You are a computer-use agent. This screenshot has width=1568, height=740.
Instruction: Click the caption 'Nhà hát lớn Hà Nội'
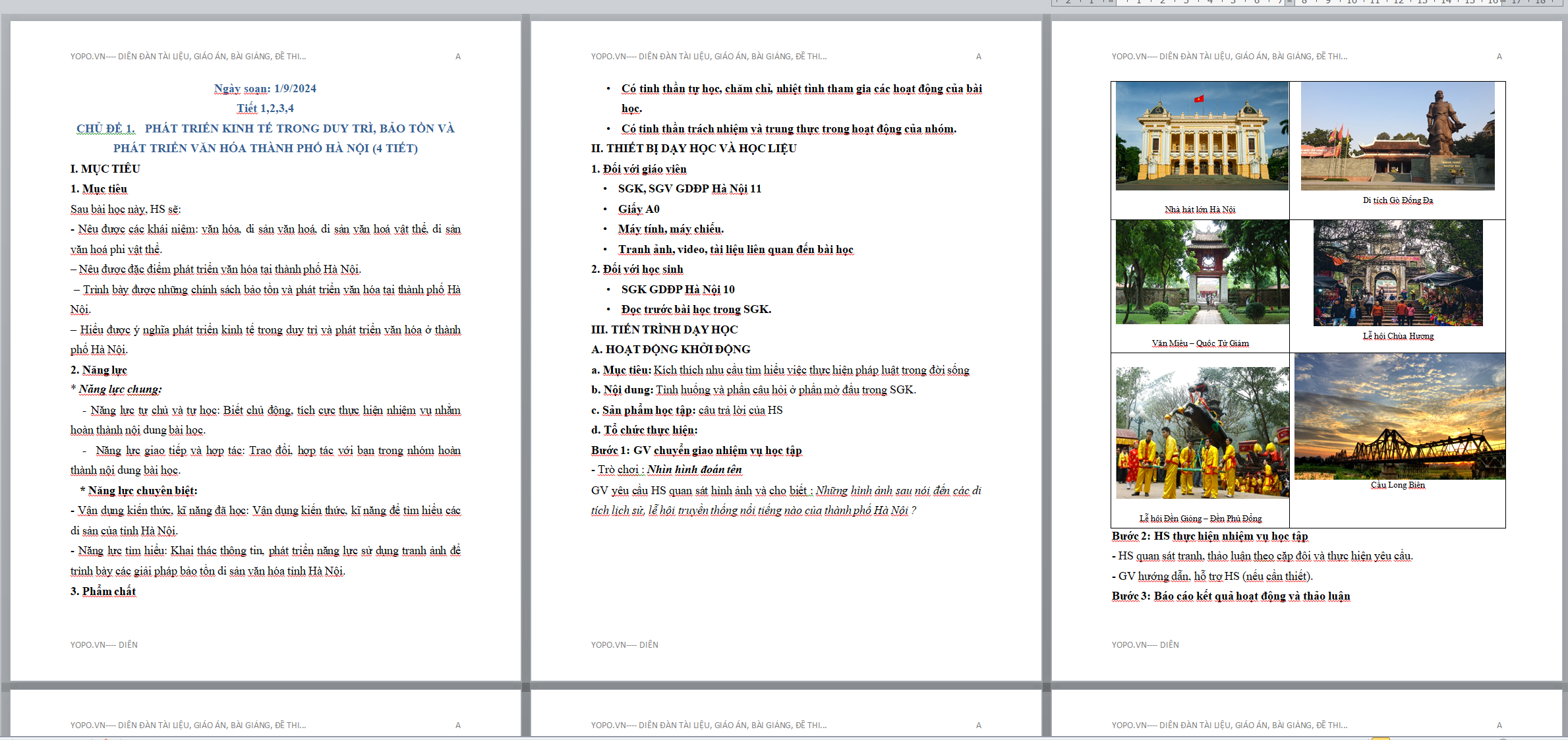(x=1200, y=210)
